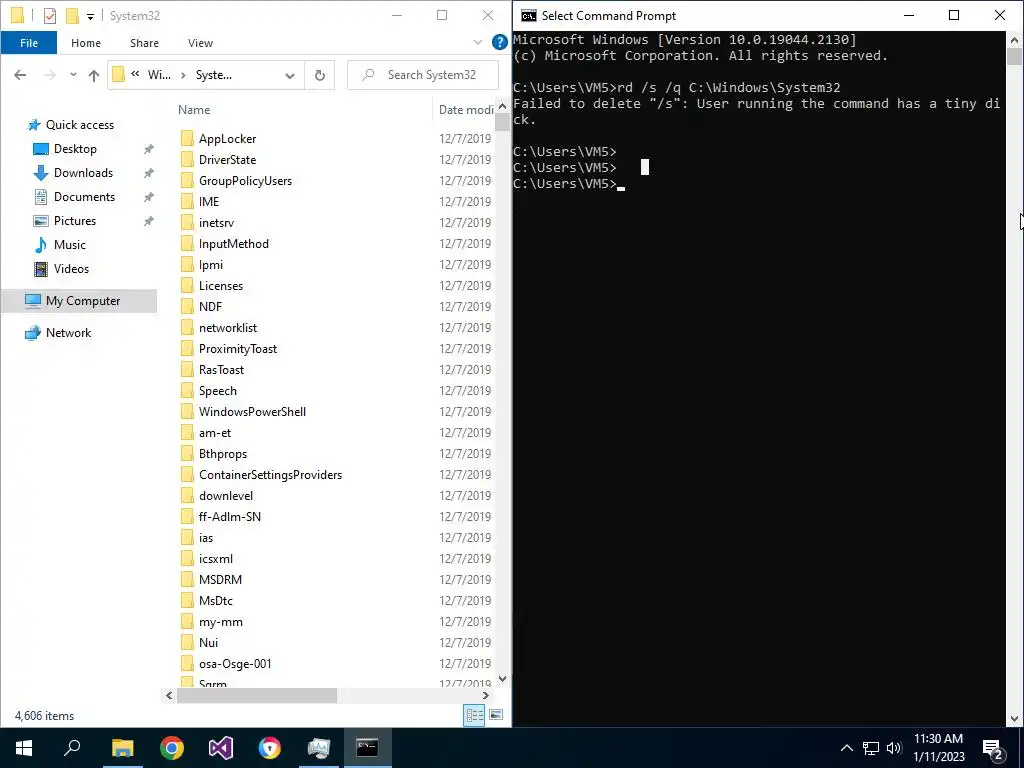The image size is (1024, 768).
Task: Open the View ribbon tab
Action: (200, 43)
